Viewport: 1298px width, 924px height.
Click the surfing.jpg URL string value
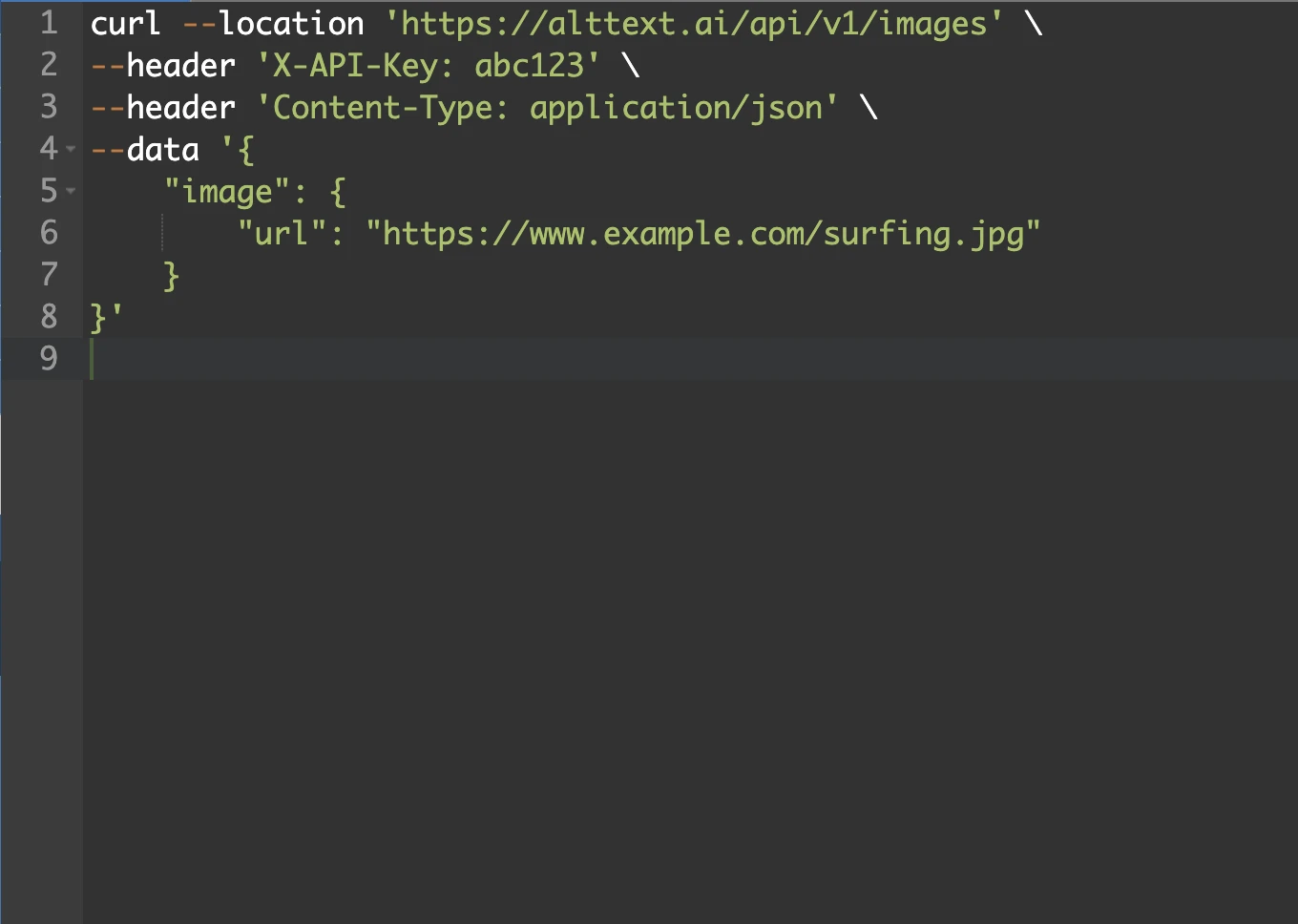pyautogui.click(x=703, y=234)
